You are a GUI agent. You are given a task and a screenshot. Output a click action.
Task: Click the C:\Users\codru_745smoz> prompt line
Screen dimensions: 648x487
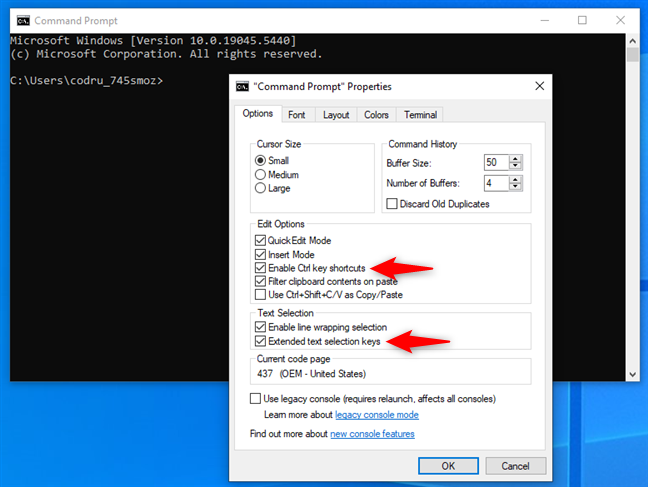87,80
